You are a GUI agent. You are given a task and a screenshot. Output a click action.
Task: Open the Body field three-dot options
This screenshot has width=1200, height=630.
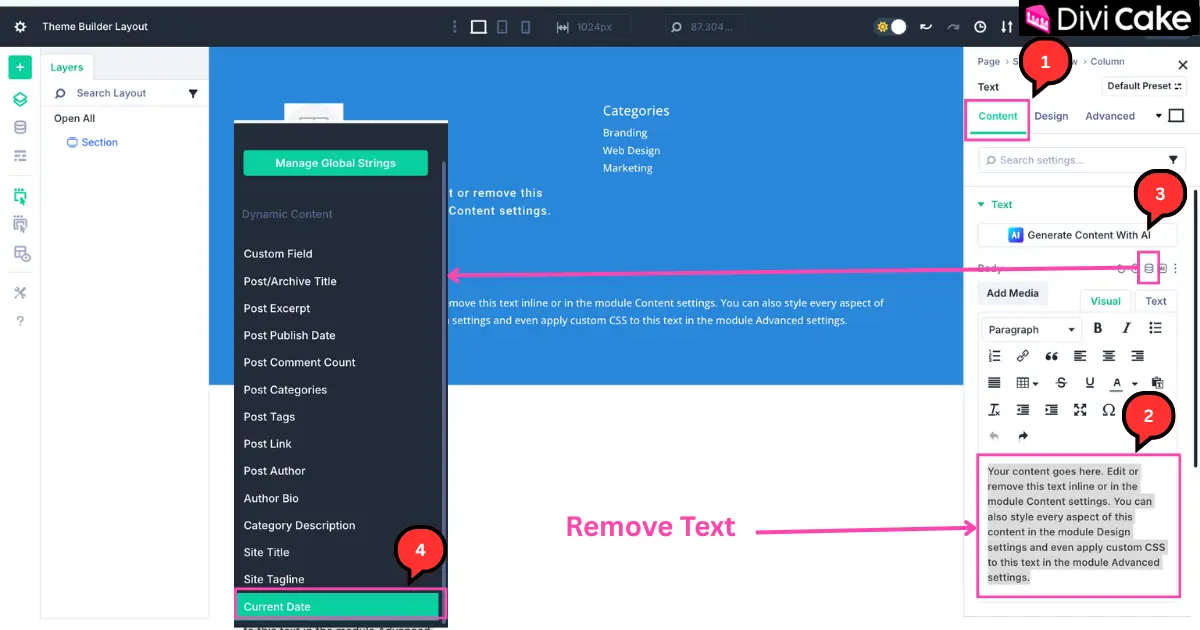click(1176, 268)
